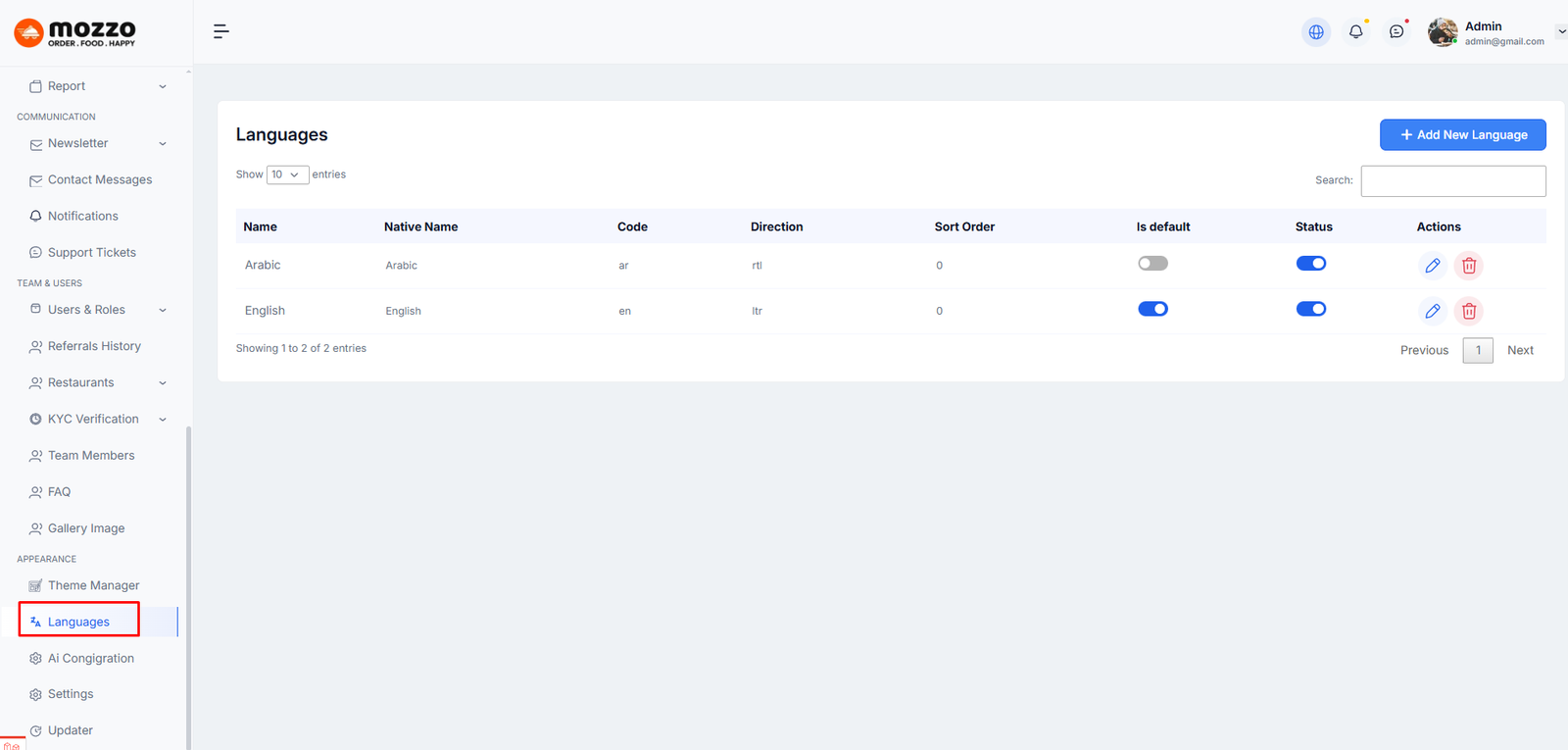Click the delete trash icon for English
Viewport: 1568px width, 750px height.
click(x=1468, y=311)
